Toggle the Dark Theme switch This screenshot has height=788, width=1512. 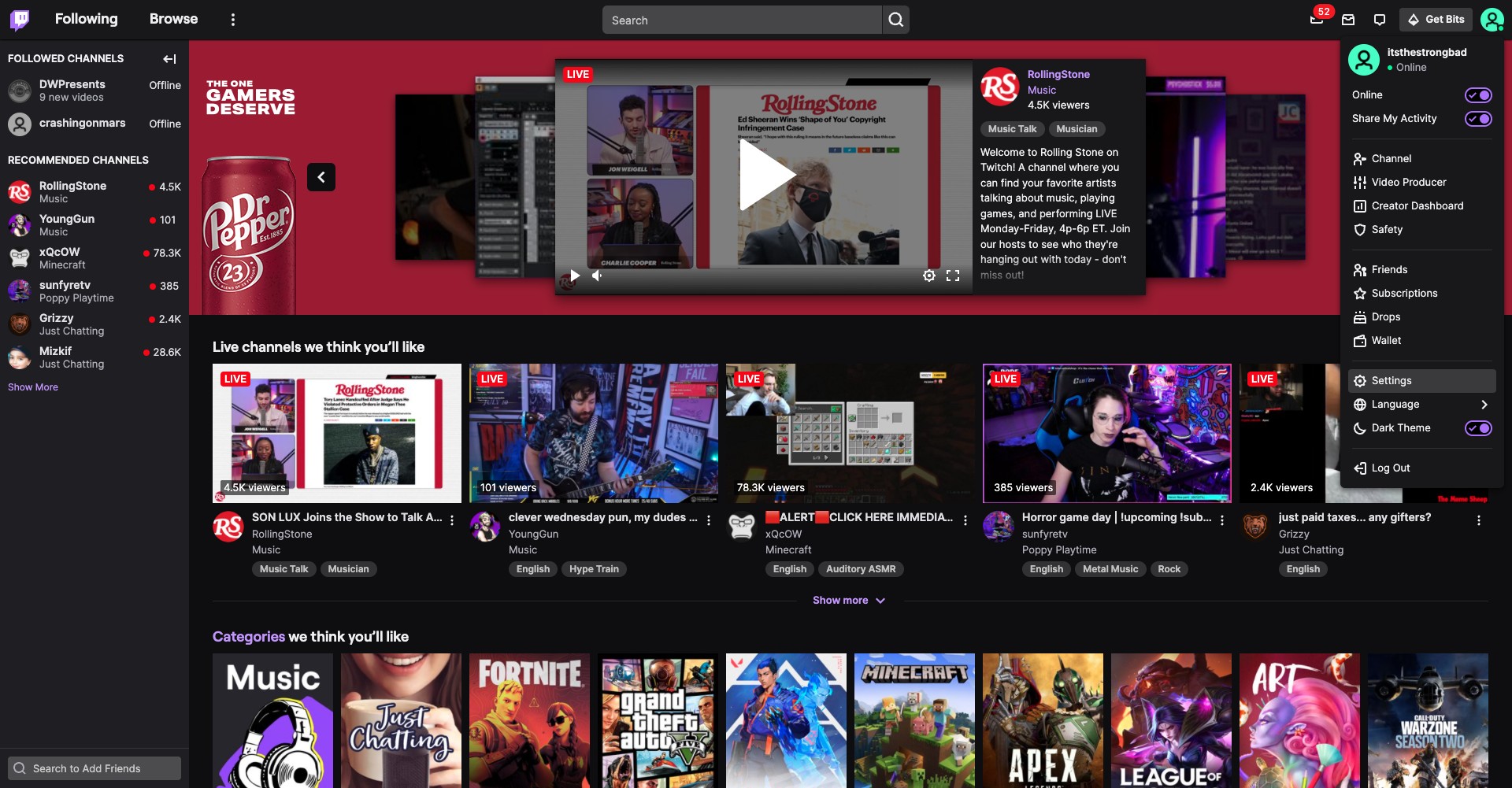pos(1478,428)
